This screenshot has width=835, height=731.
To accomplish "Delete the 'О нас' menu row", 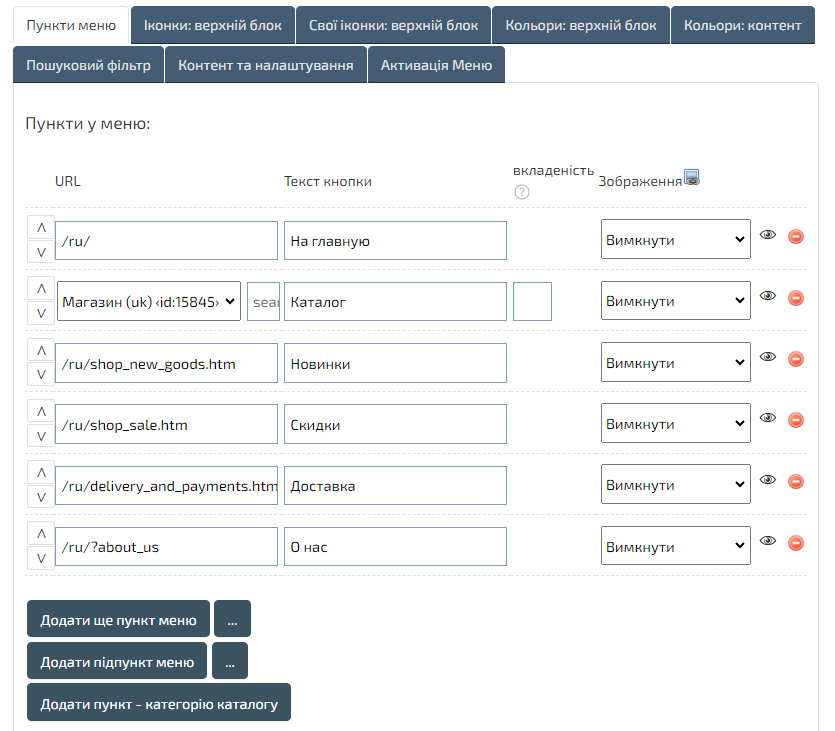I will click(796, 543).
